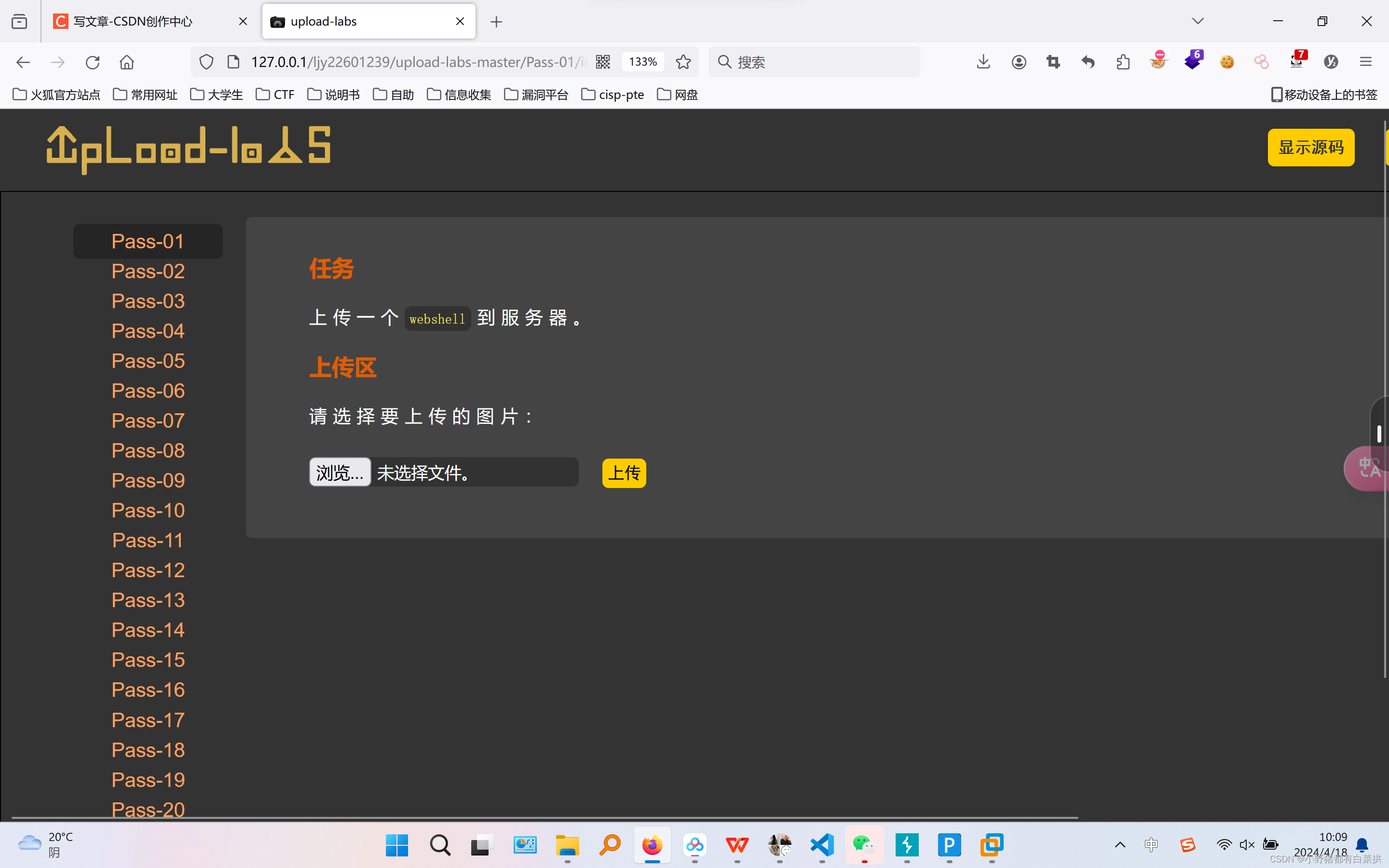The height and width of the screenshot is (868, 1389).
Task: Click the 显示源码 button
Action: coord(1311,148)
